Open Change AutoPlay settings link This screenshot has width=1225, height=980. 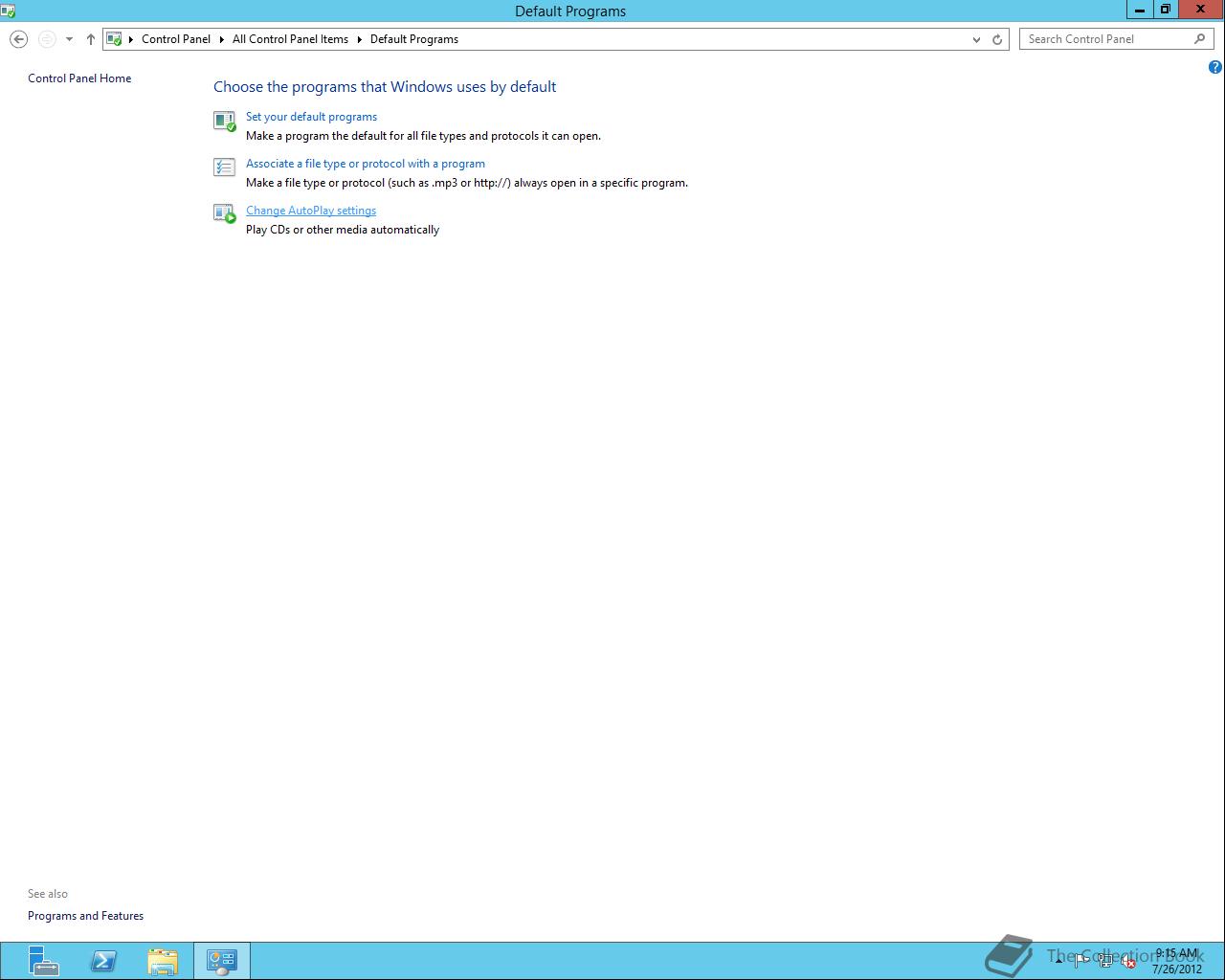pos(311,211)
